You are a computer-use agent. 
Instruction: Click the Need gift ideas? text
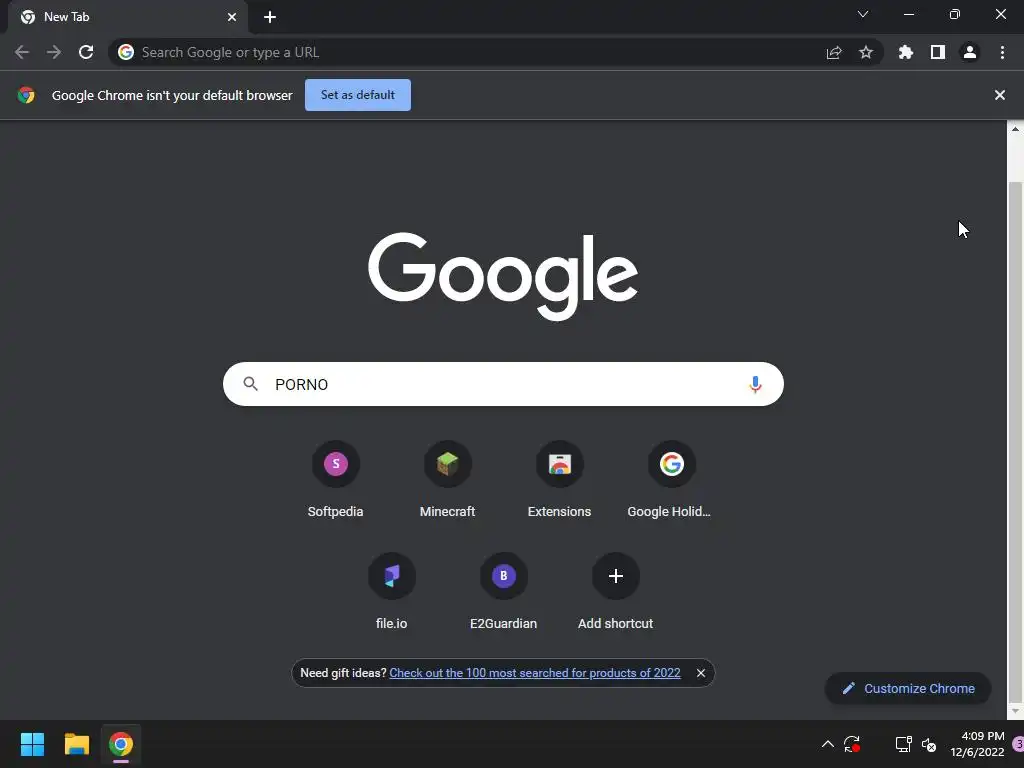[343, 673]
